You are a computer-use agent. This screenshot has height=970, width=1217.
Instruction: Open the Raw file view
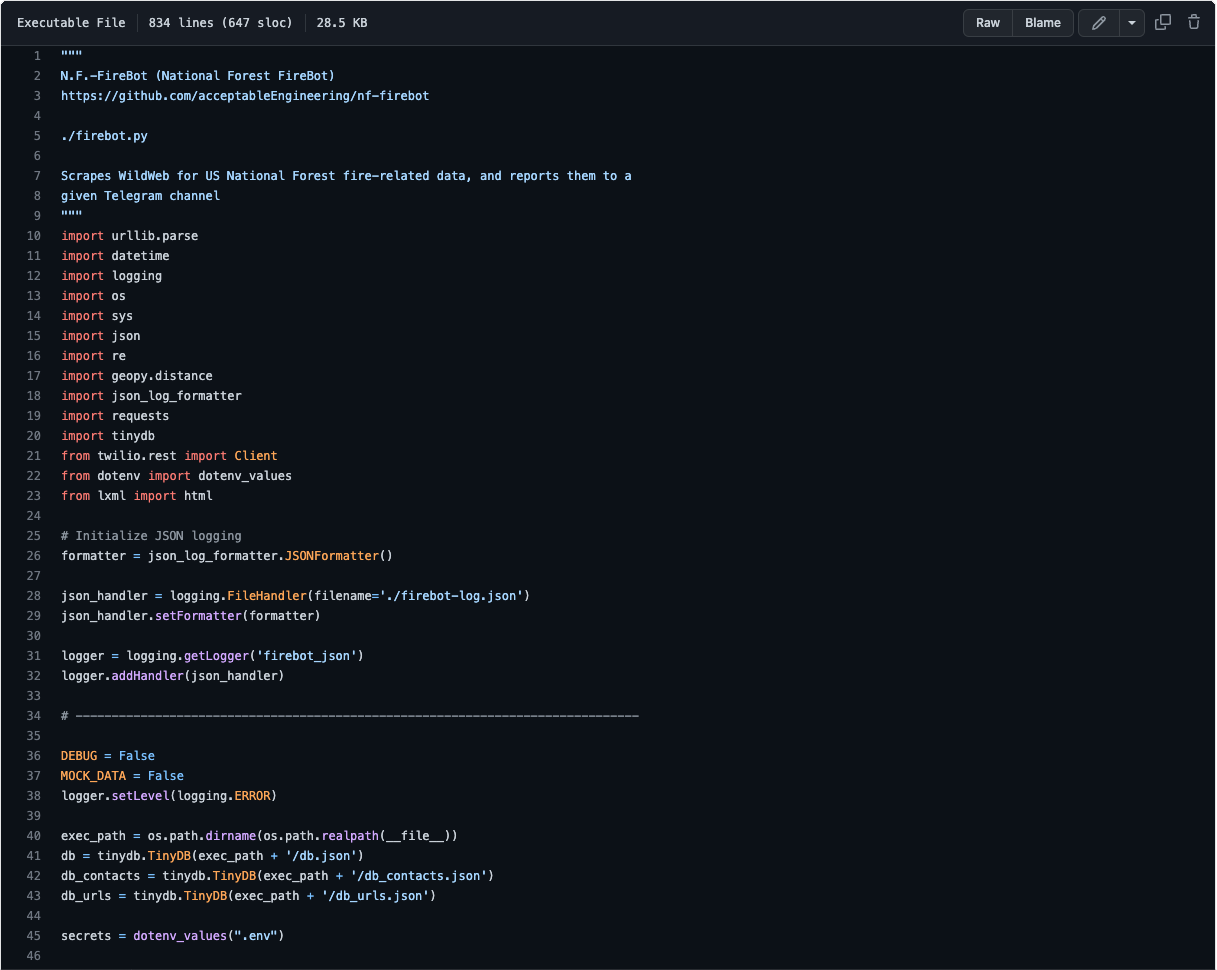pyautogui.click(x=988, y=23)
